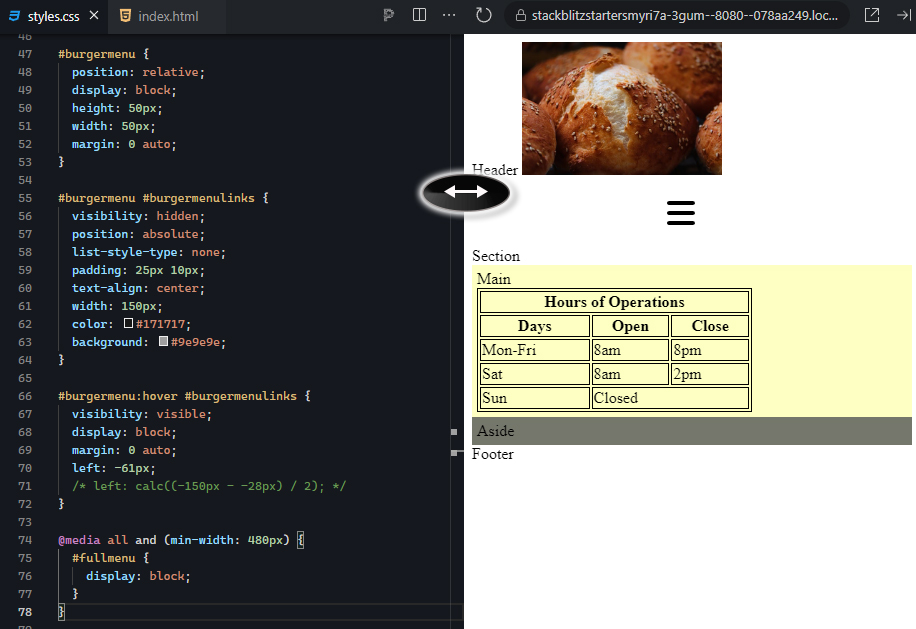Reload the preview with the refresh icon
The height and width of the screenshot is (629, 916).
(x=483, y=15)
